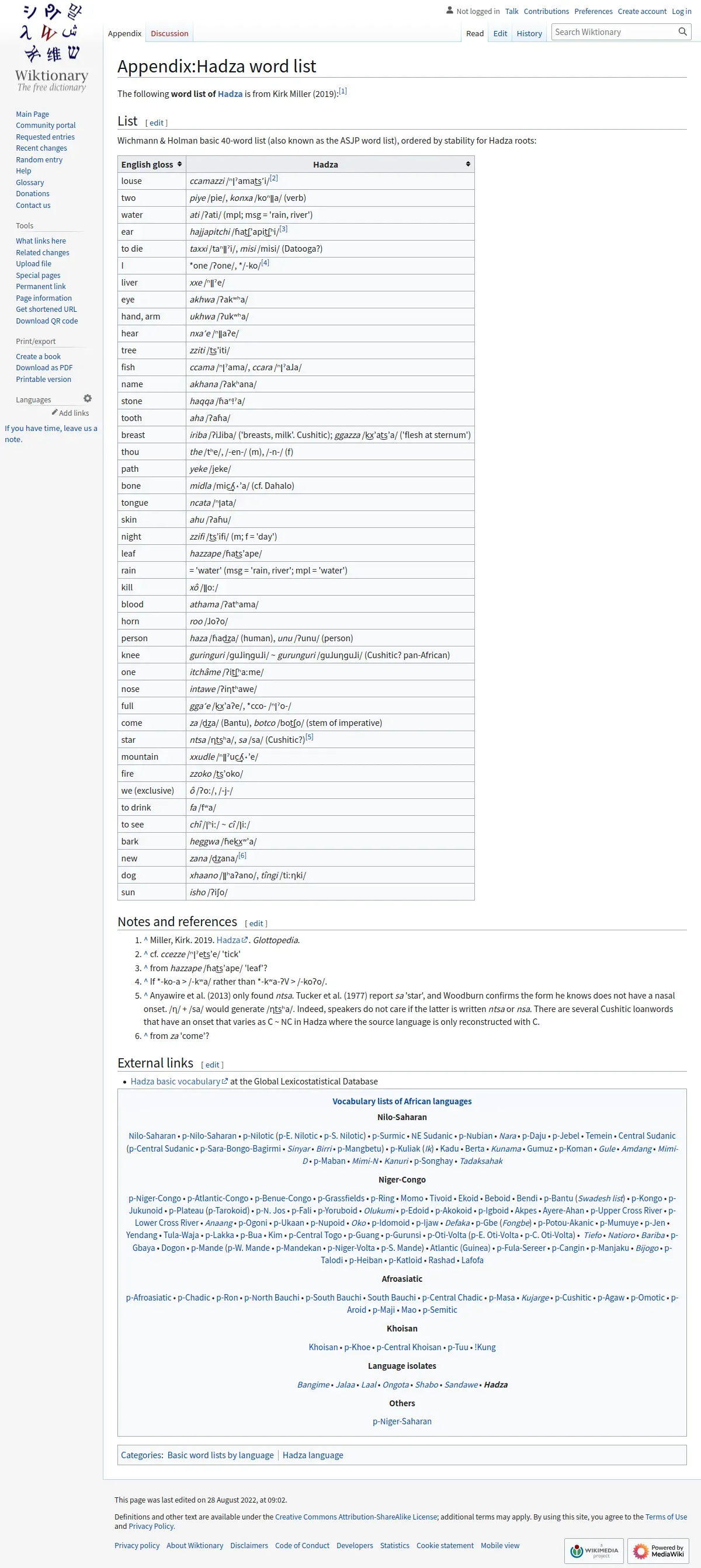Open Random entry link
Image resolution: width=701 pixels, height=1568 pixels.
coord(39,160)
